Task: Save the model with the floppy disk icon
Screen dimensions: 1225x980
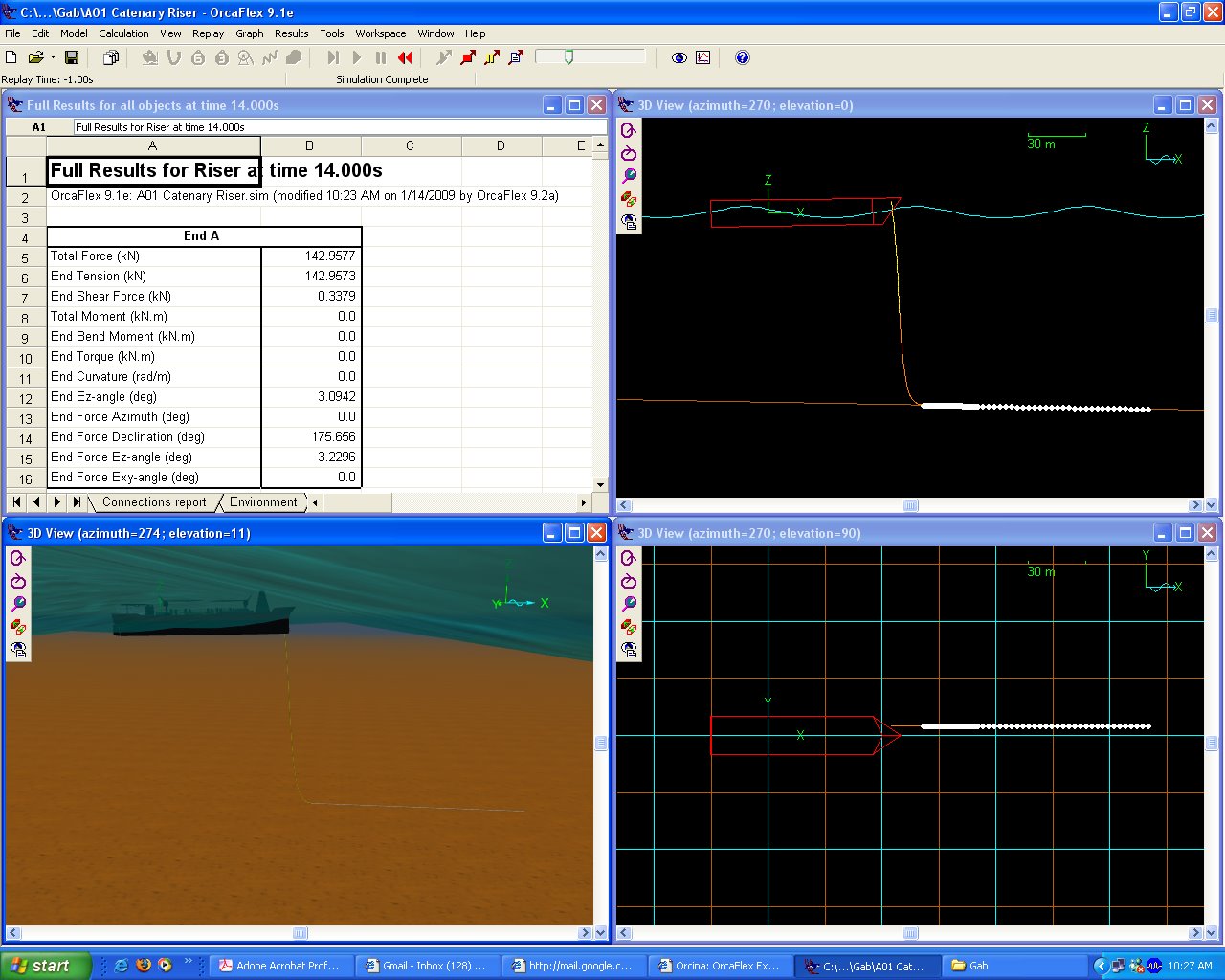Action: (72, 57)
